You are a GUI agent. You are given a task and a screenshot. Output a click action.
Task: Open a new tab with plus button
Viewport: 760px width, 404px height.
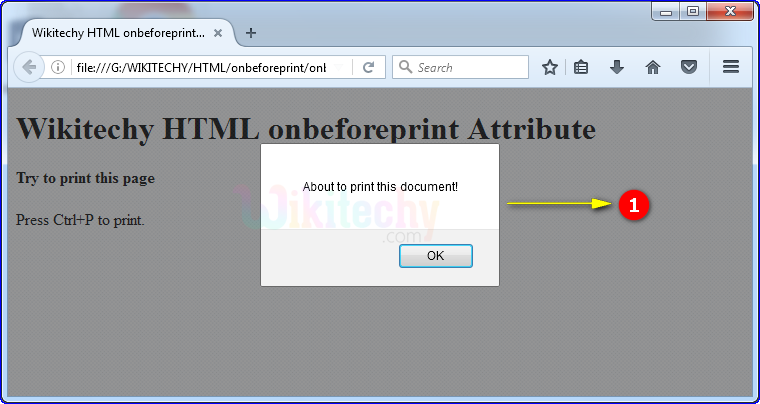[250, 32]
